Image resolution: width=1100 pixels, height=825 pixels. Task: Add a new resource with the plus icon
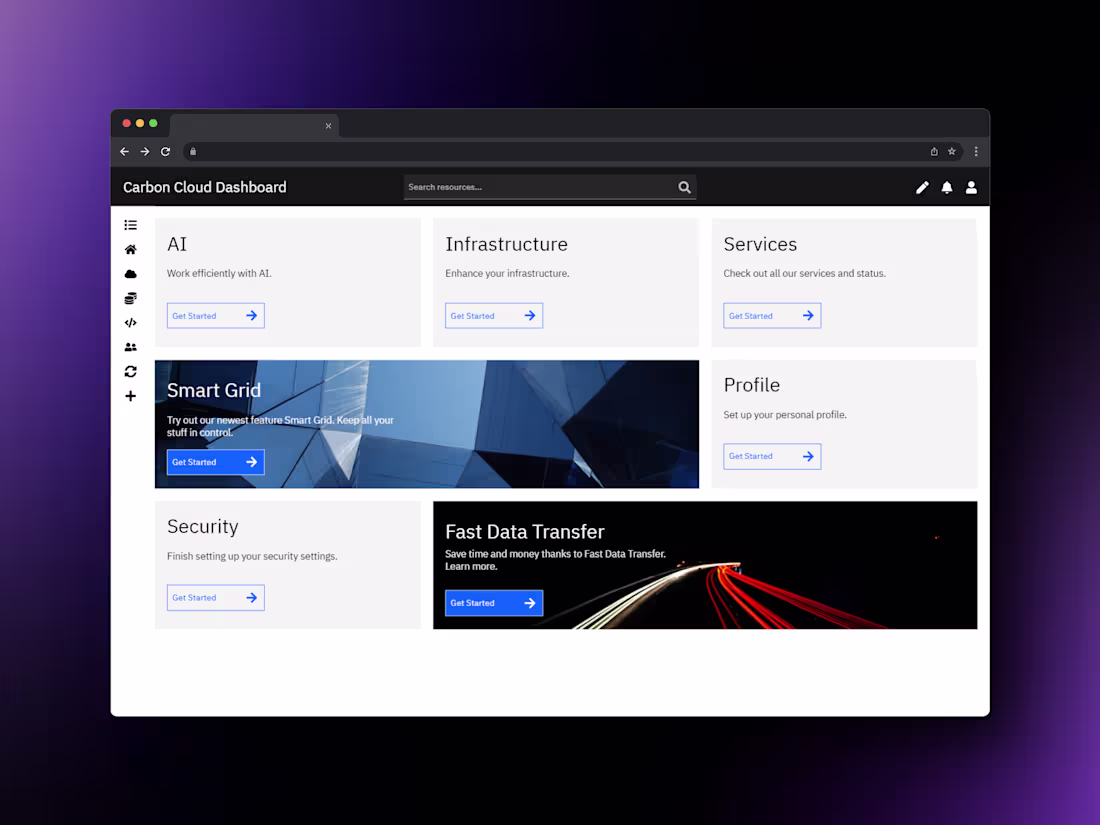pos(130,396)
